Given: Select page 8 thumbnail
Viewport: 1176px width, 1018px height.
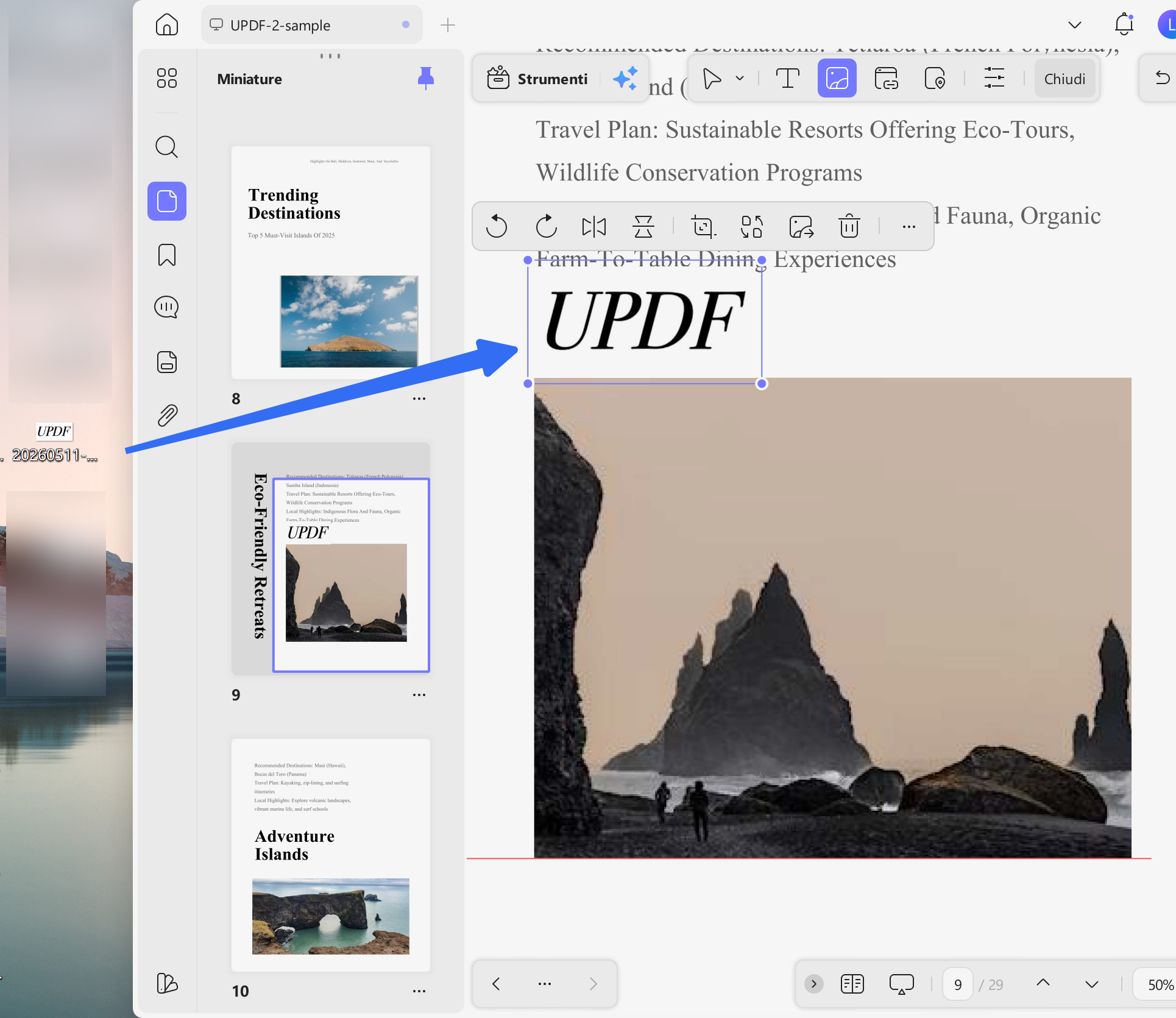Looking at the screenshot, I should point(331,263).
